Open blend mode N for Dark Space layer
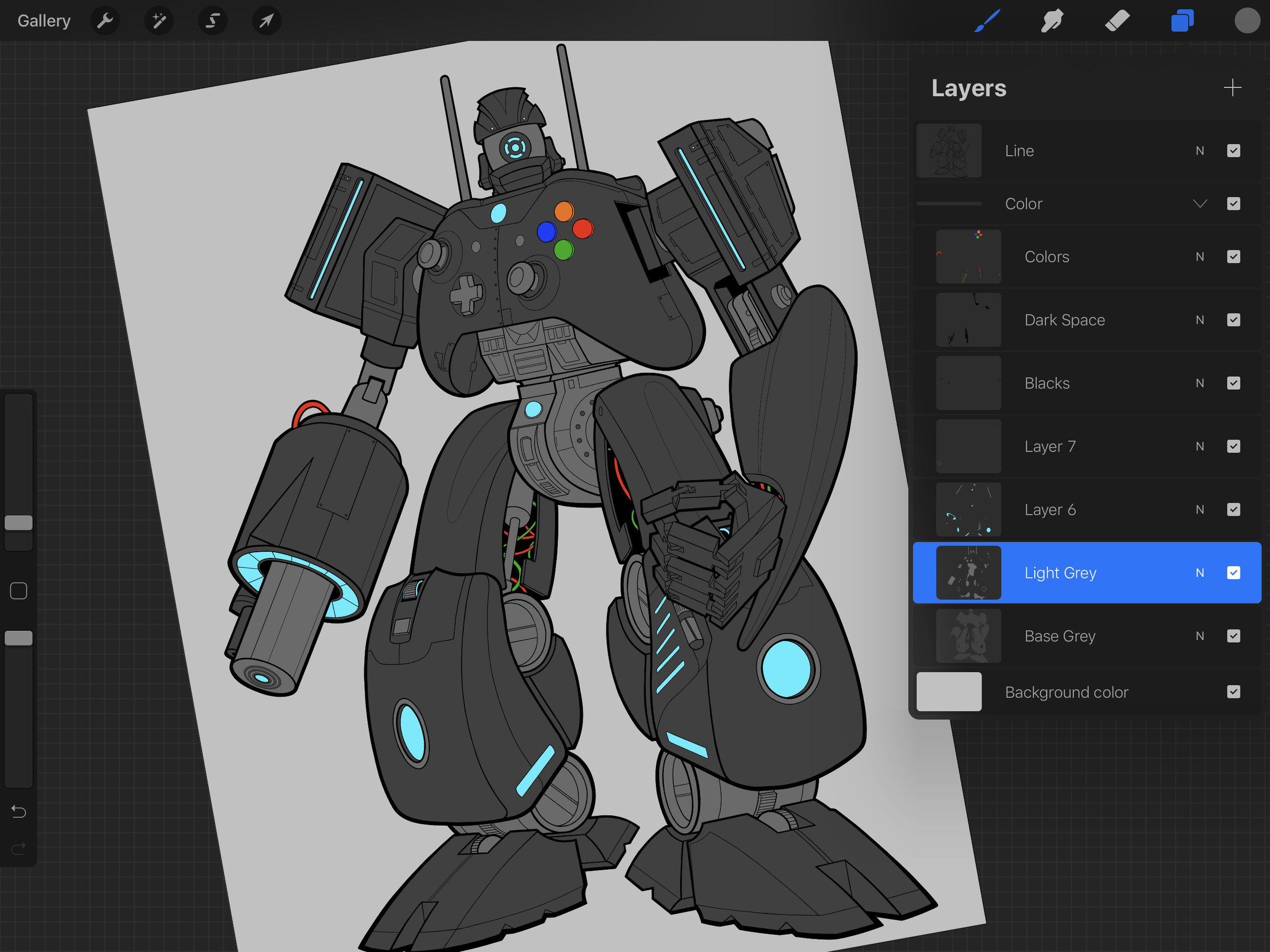This screenshot has width=1270, height=952. [1200, 320]
